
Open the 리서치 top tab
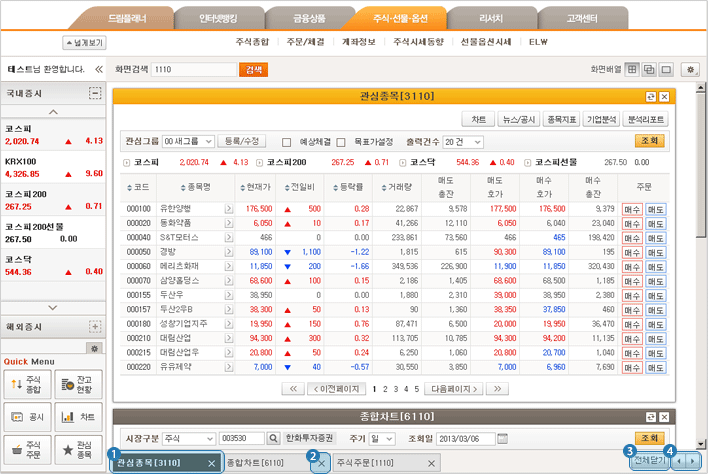491,19
